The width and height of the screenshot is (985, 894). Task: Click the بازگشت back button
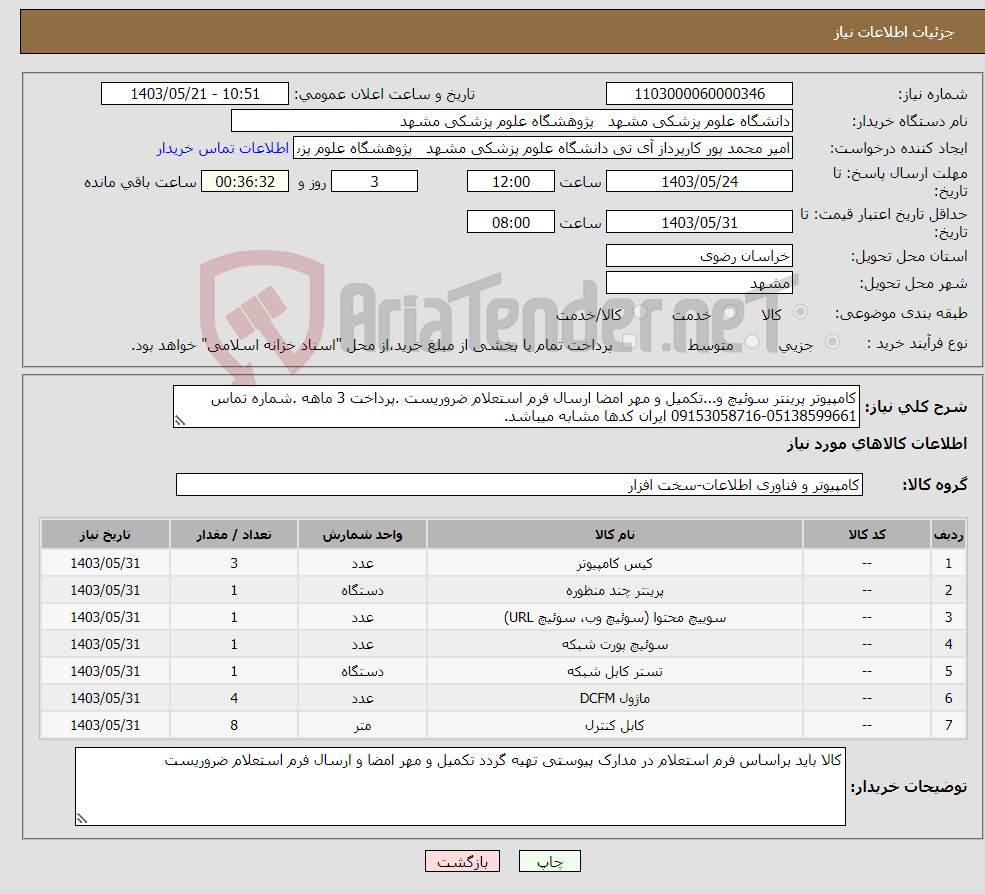tap(462, 861)
